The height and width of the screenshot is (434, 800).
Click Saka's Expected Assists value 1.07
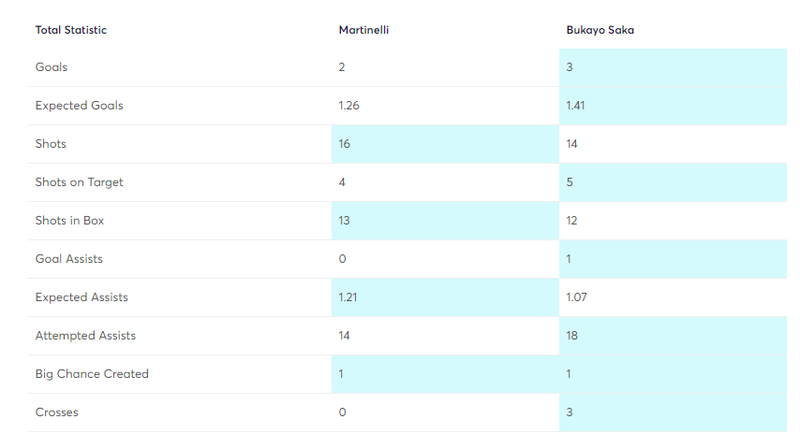point(577,297)
